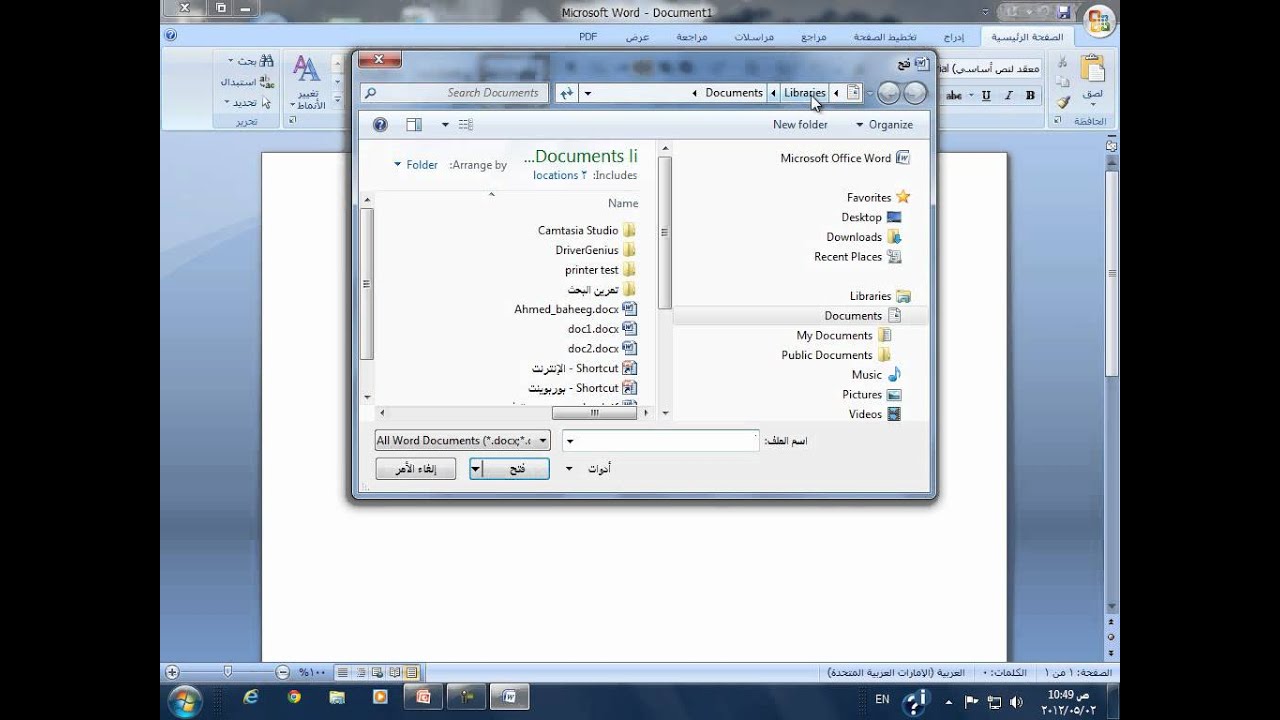
Task: Click the locations link under Documents library
Action: 560,175
